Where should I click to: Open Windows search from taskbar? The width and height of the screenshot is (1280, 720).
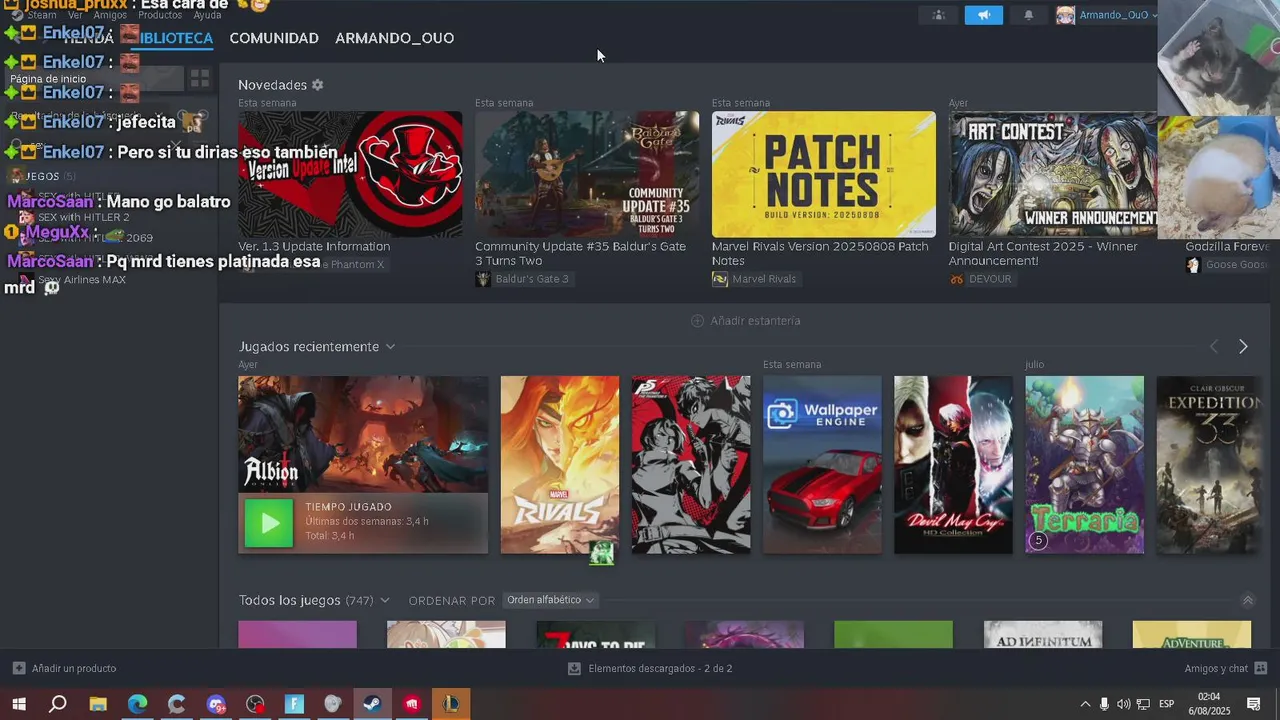(58, 704)
